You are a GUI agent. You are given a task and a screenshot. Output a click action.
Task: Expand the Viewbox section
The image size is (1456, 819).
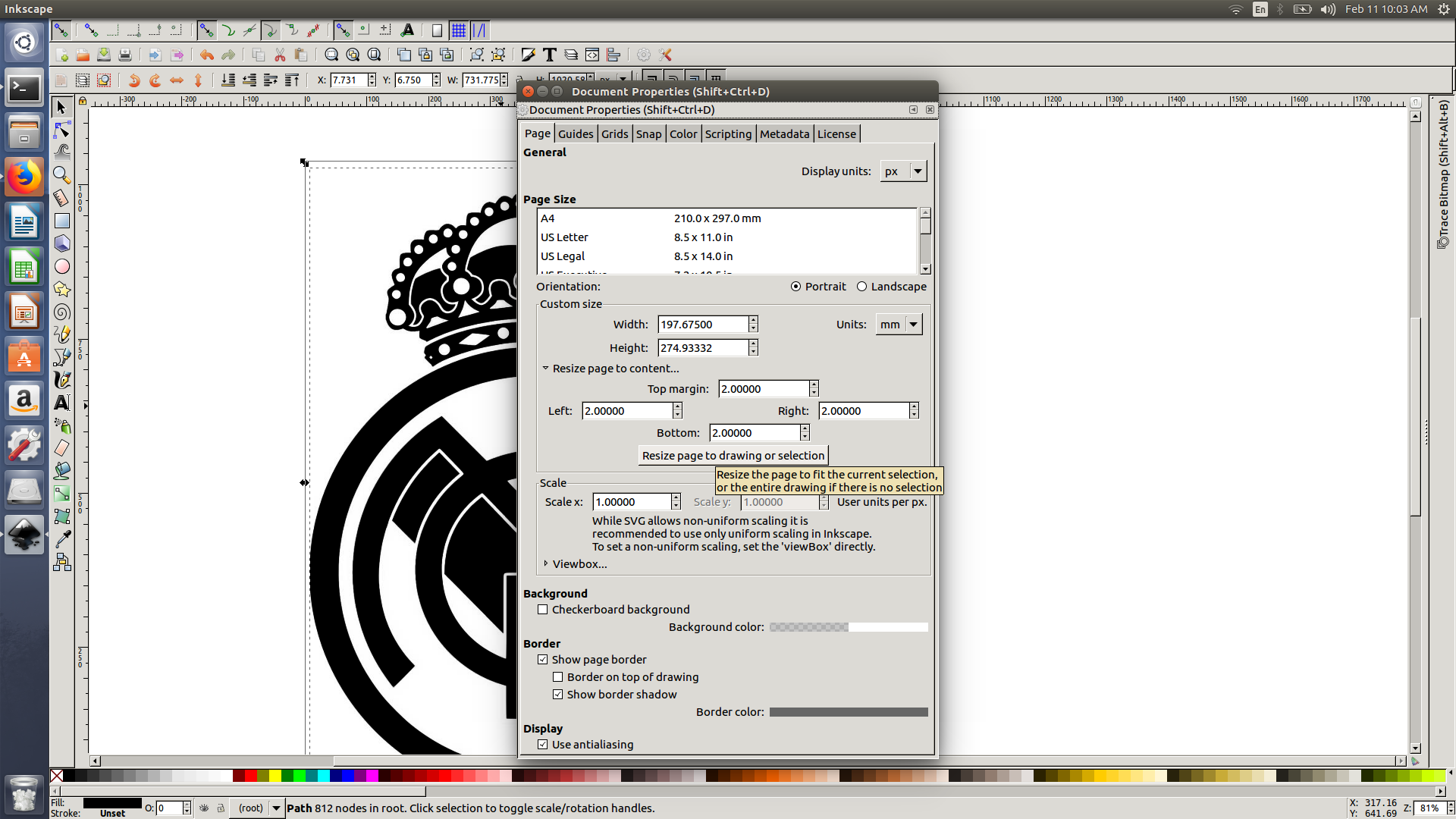click(x=575, y=564)
